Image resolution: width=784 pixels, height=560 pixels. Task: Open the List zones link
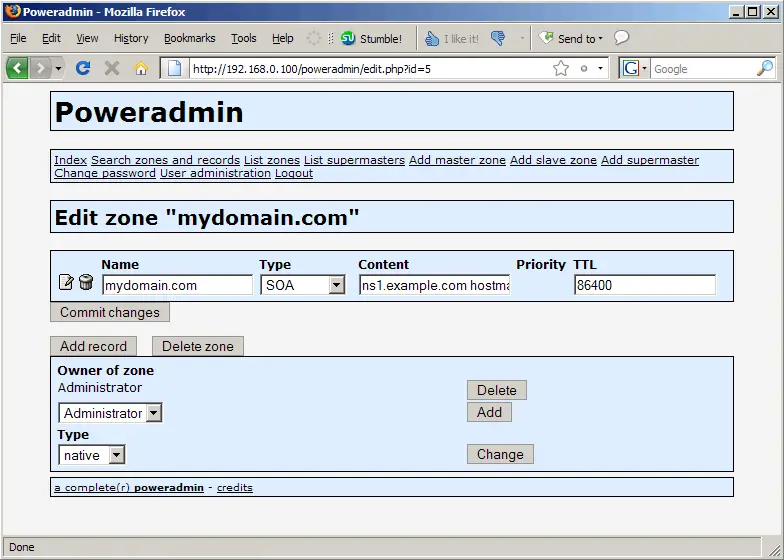click(x=272, y=160)
